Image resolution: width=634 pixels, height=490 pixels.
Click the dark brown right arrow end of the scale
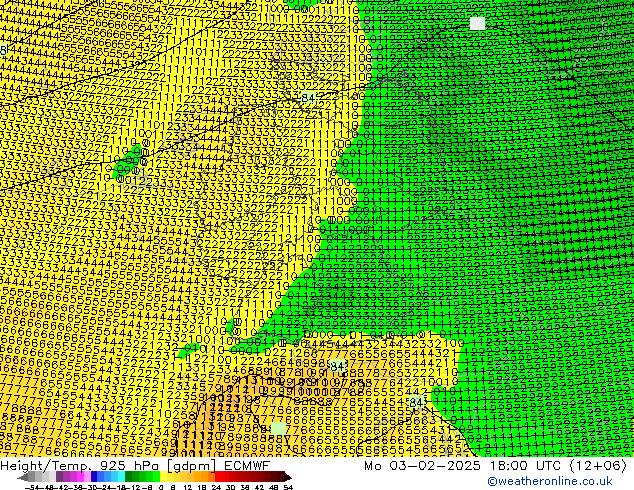[288, 477]
